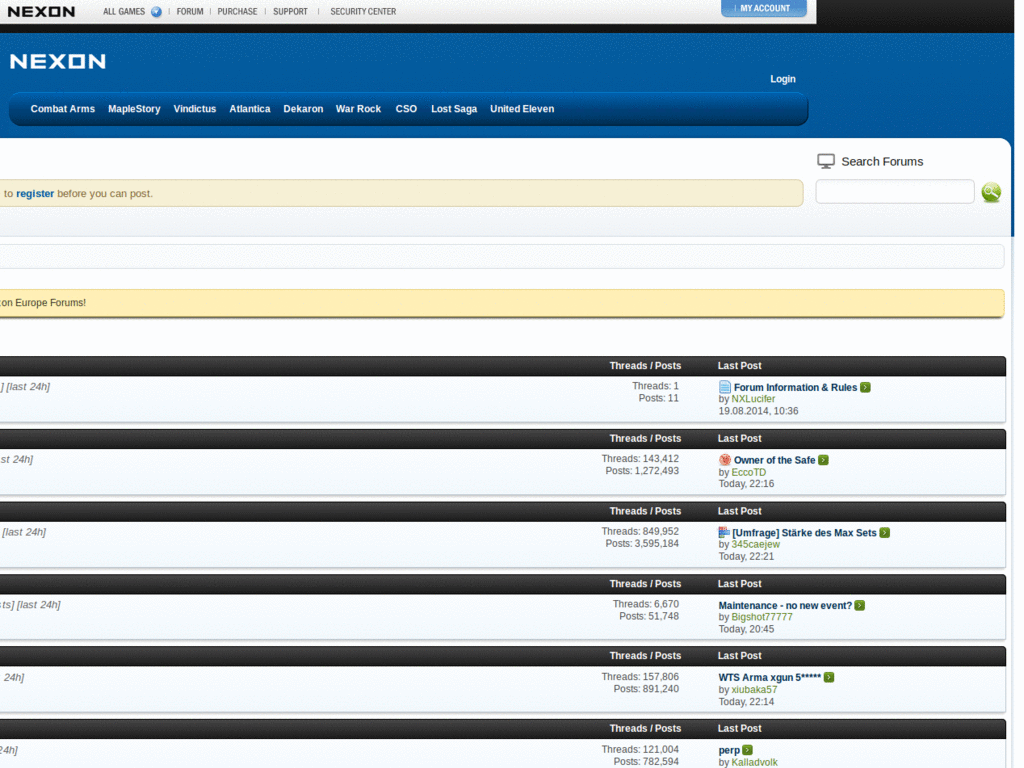The height and width of the screenshot is (768, 1024).
Task: Open the FORUM top menu item
Action: point(190,12)
